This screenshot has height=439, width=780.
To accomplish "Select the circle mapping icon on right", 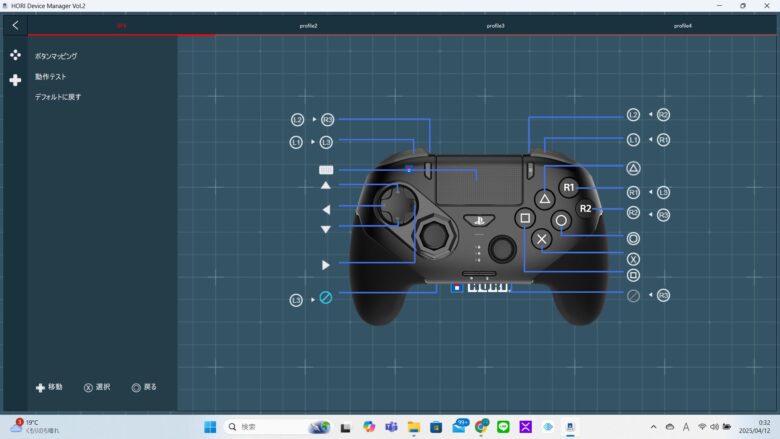I will point(633,239).
